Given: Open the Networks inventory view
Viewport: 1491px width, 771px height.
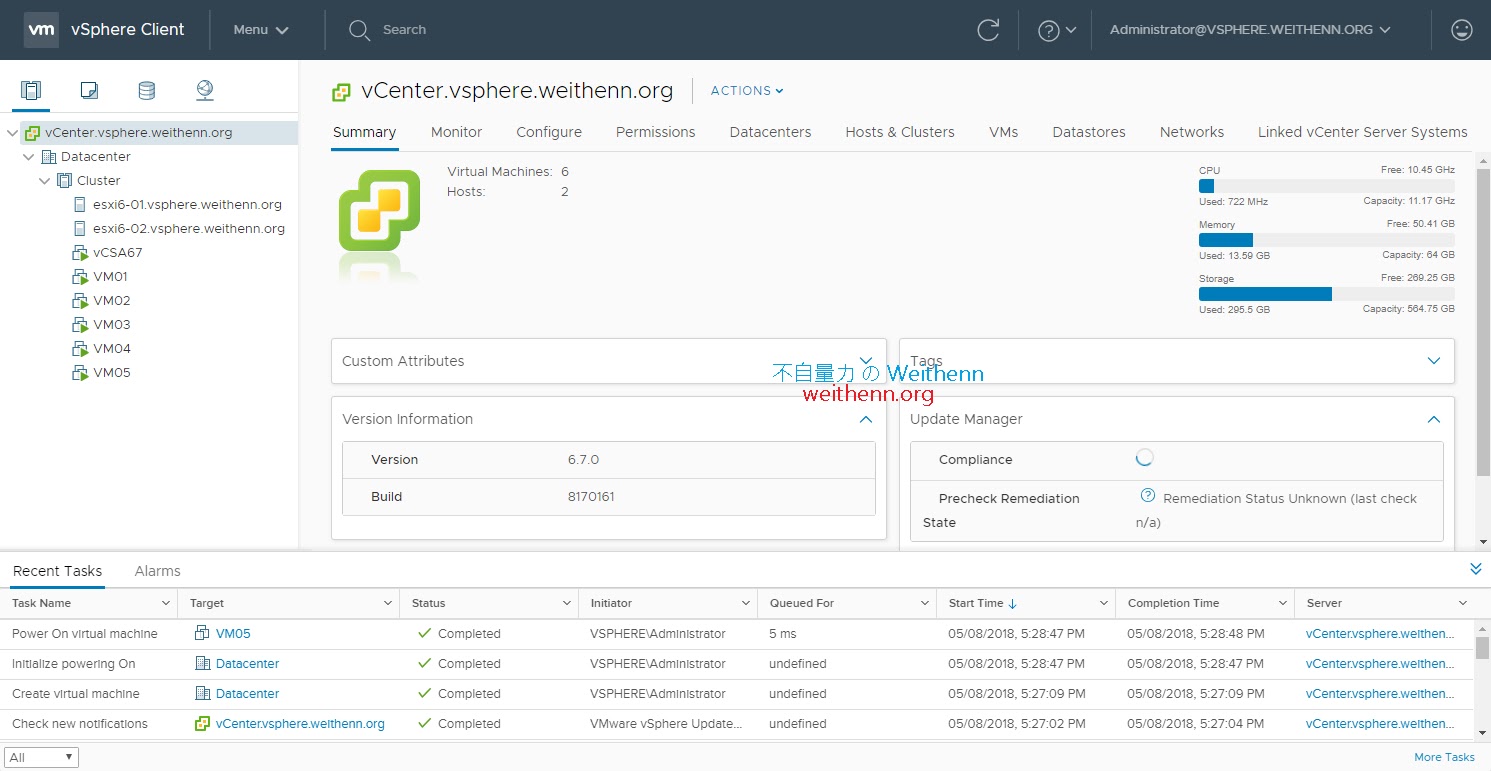Looking at the screenshot, I should 205,89.
